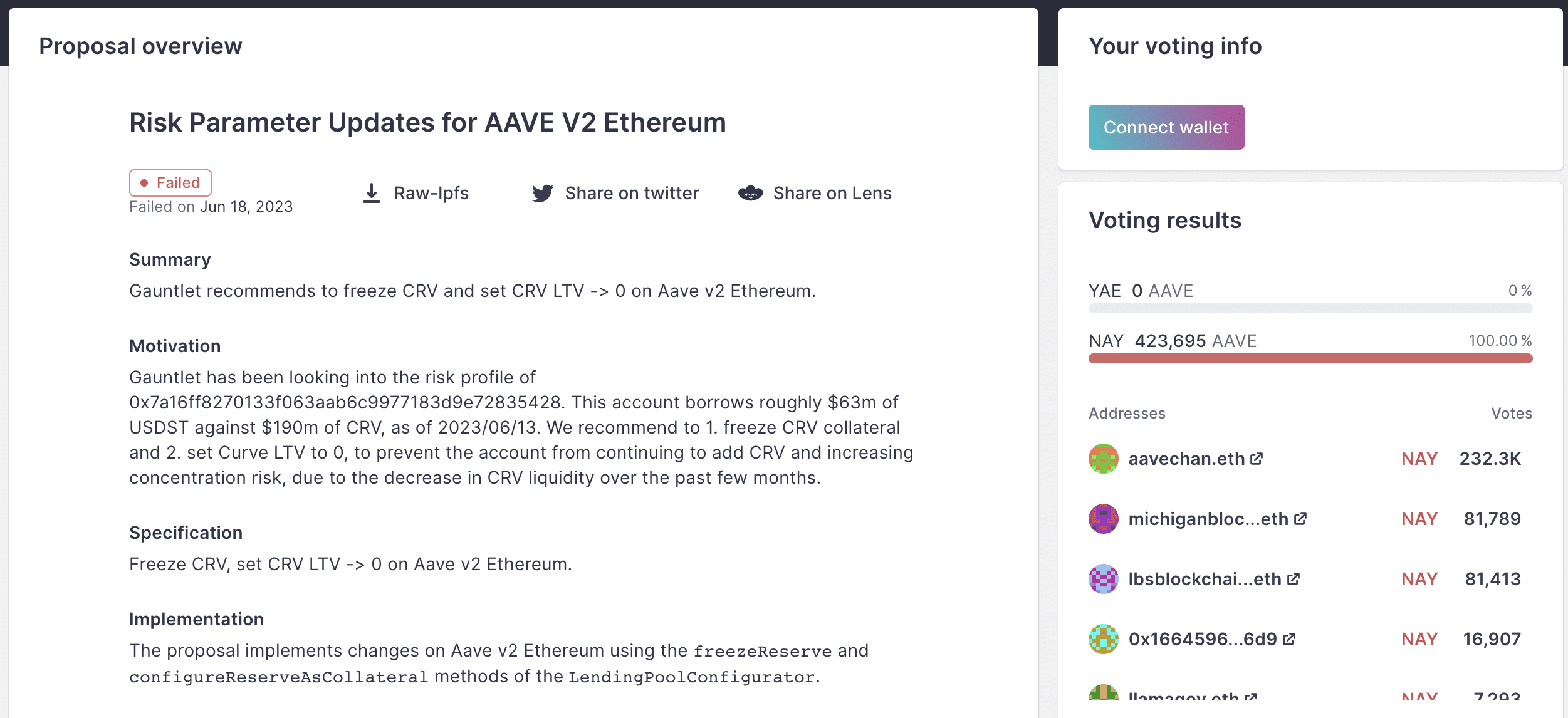Click the Voting results heading
Viewport: 1568px width, 718px height.
coord(1164,220)
